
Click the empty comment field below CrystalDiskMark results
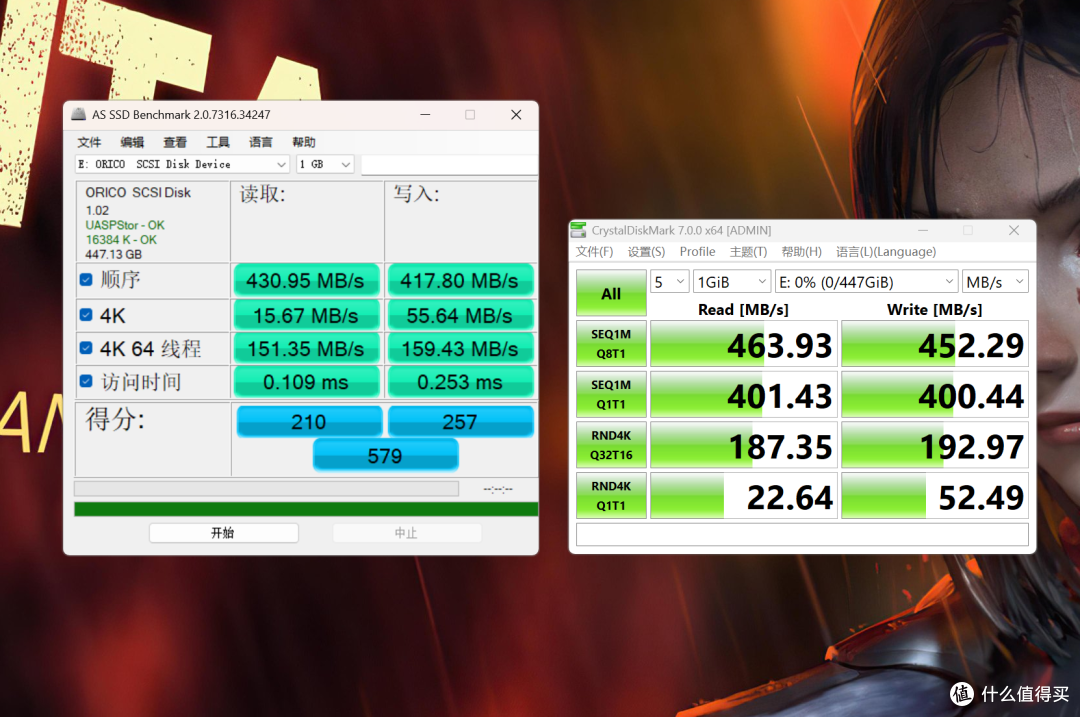pyautogui.click(x=802, y=534)
